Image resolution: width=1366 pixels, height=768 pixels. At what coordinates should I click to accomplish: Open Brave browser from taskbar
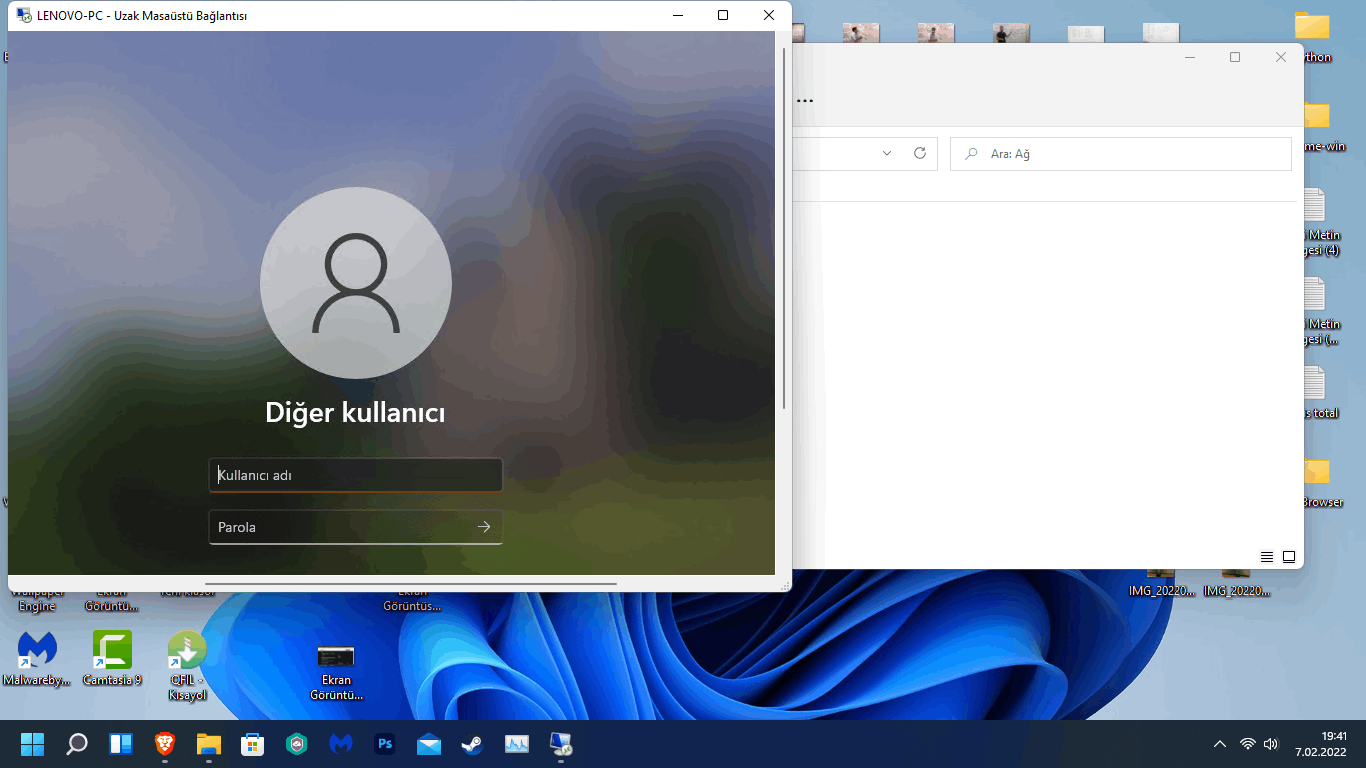pos(165,744)
